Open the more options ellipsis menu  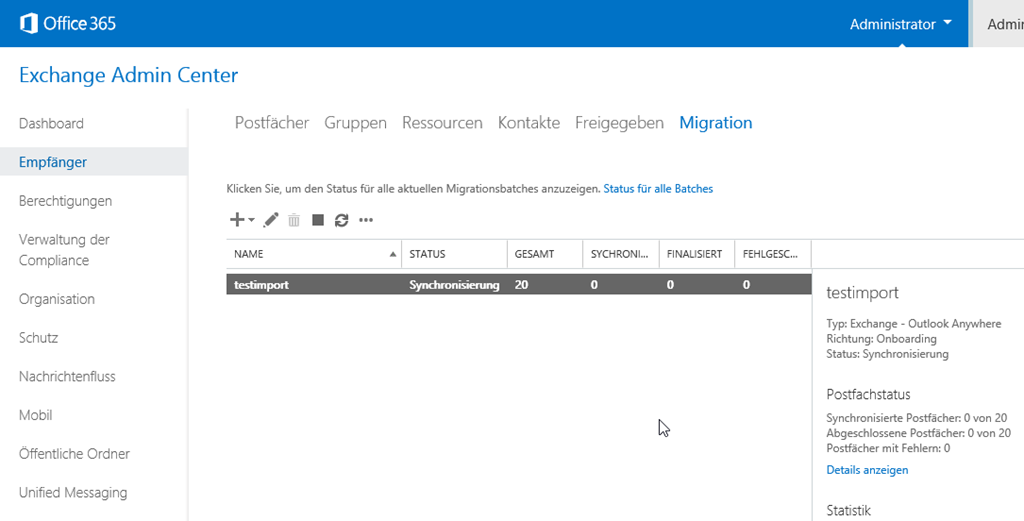click(x=366, y=220)
